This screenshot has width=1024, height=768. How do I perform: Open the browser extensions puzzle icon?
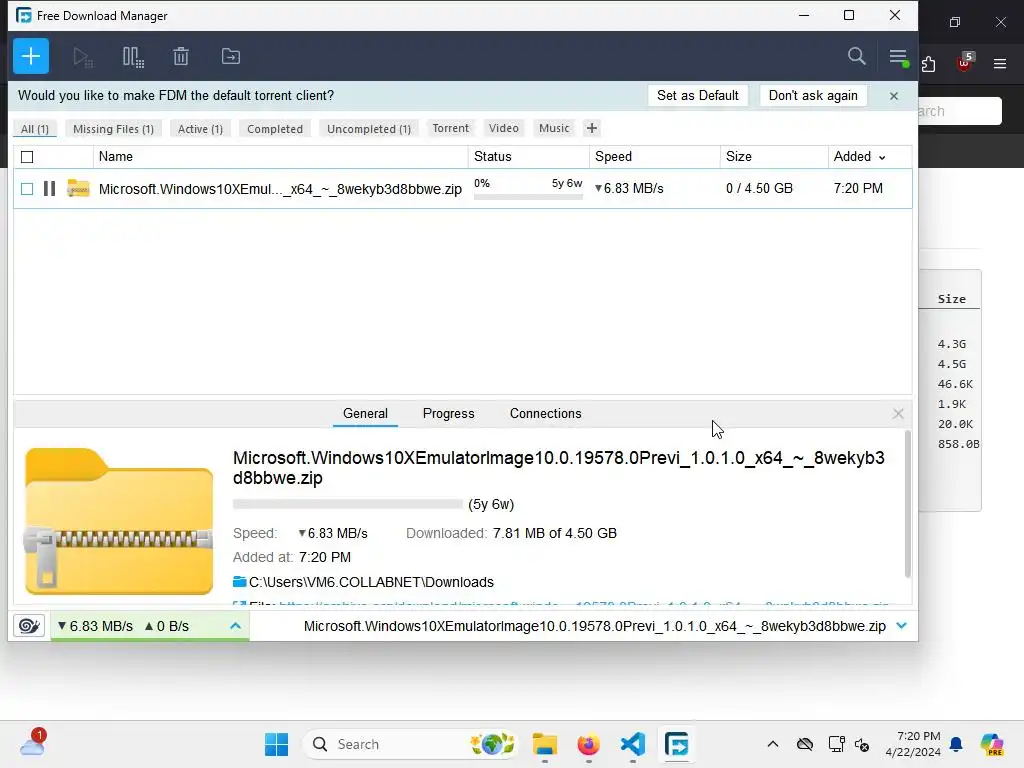point(928,64)
